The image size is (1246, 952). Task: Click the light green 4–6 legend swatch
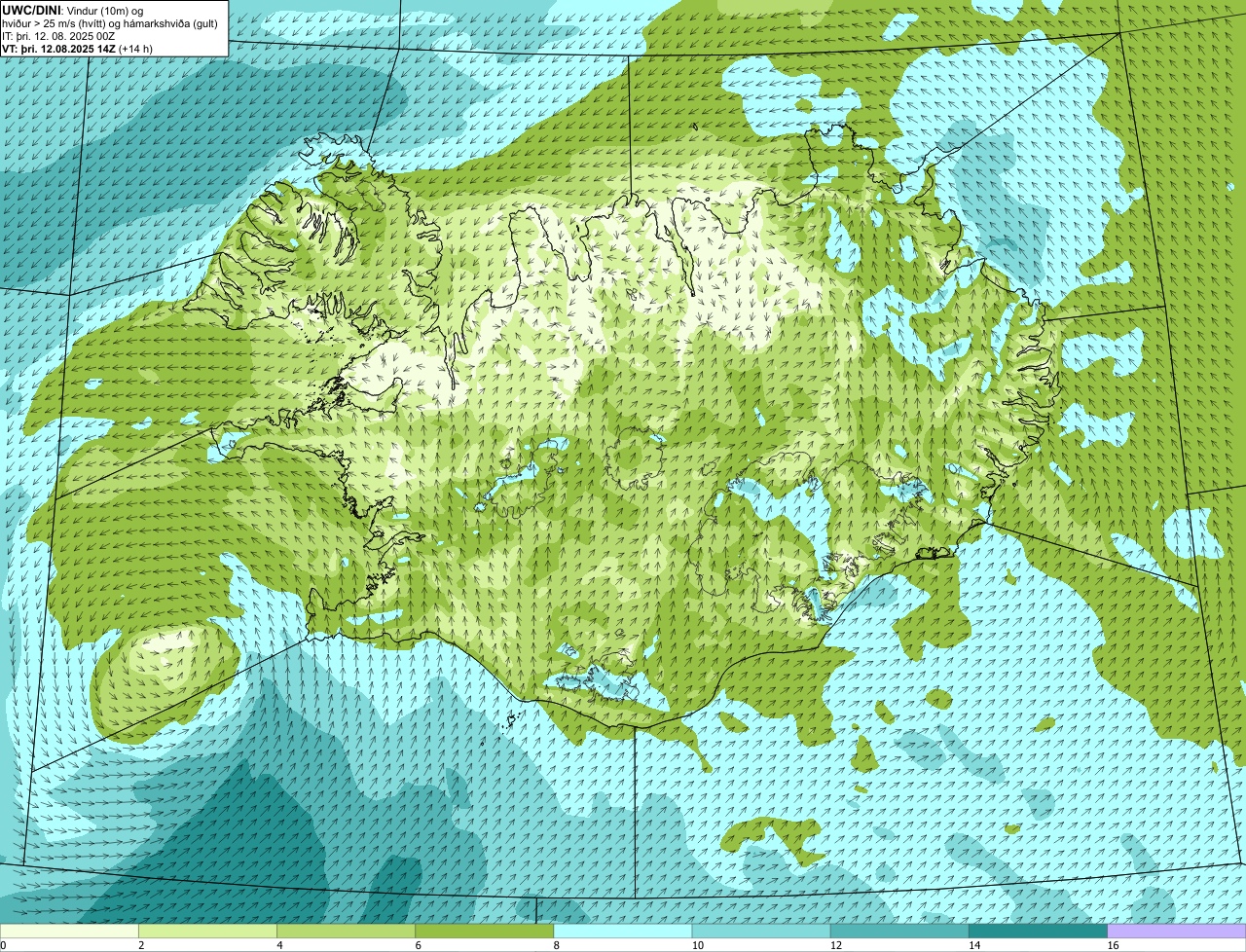346,931
